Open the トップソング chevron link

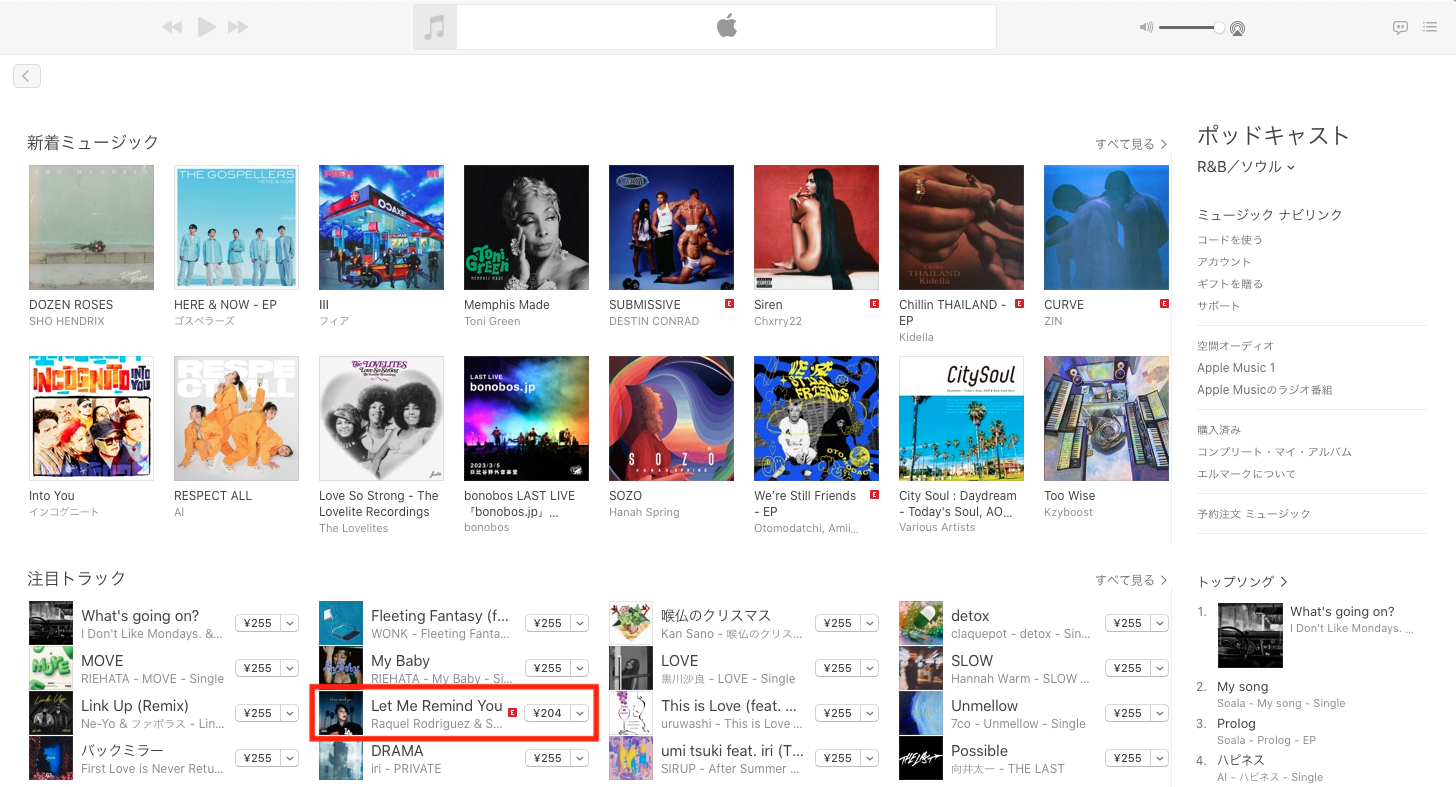(1242, 581)
